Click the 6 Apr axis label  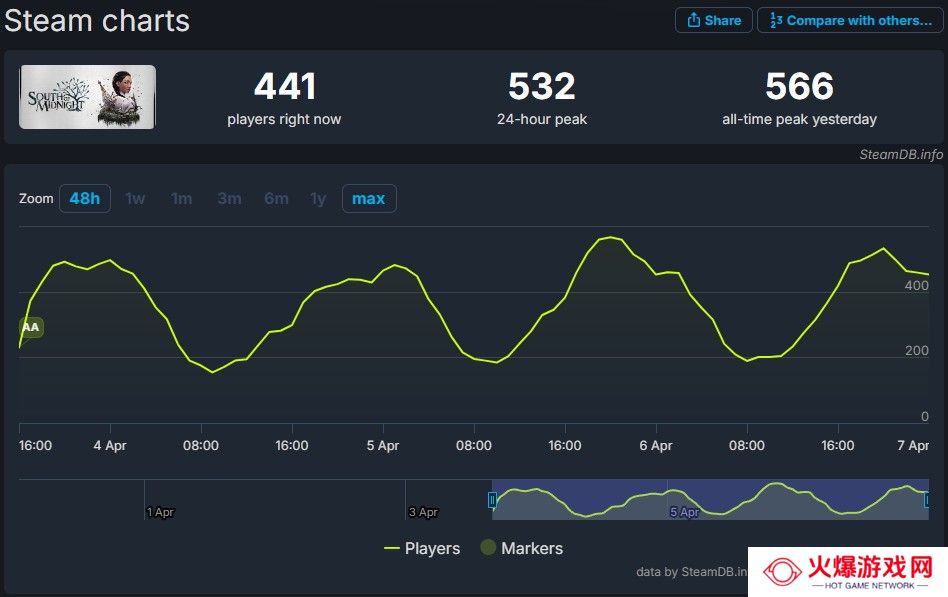click(x=656, y=446)
